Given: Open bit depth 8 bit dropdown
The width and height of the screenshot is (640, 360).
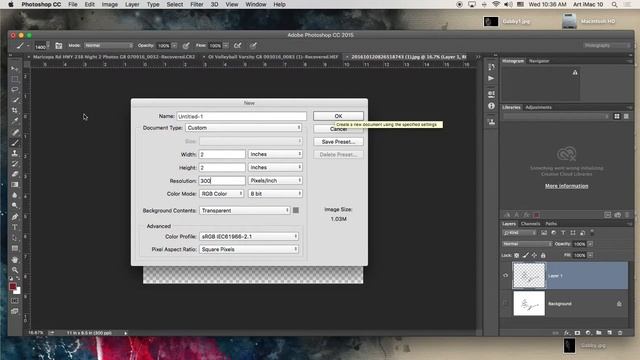Looking at the screenshot, I should (x=275, y=193).
